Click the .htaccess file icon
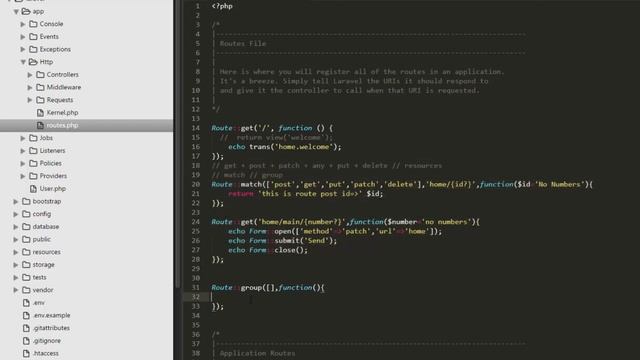This screenshot has height=360, width=640. pyautogui.click(x=27, y=353)
